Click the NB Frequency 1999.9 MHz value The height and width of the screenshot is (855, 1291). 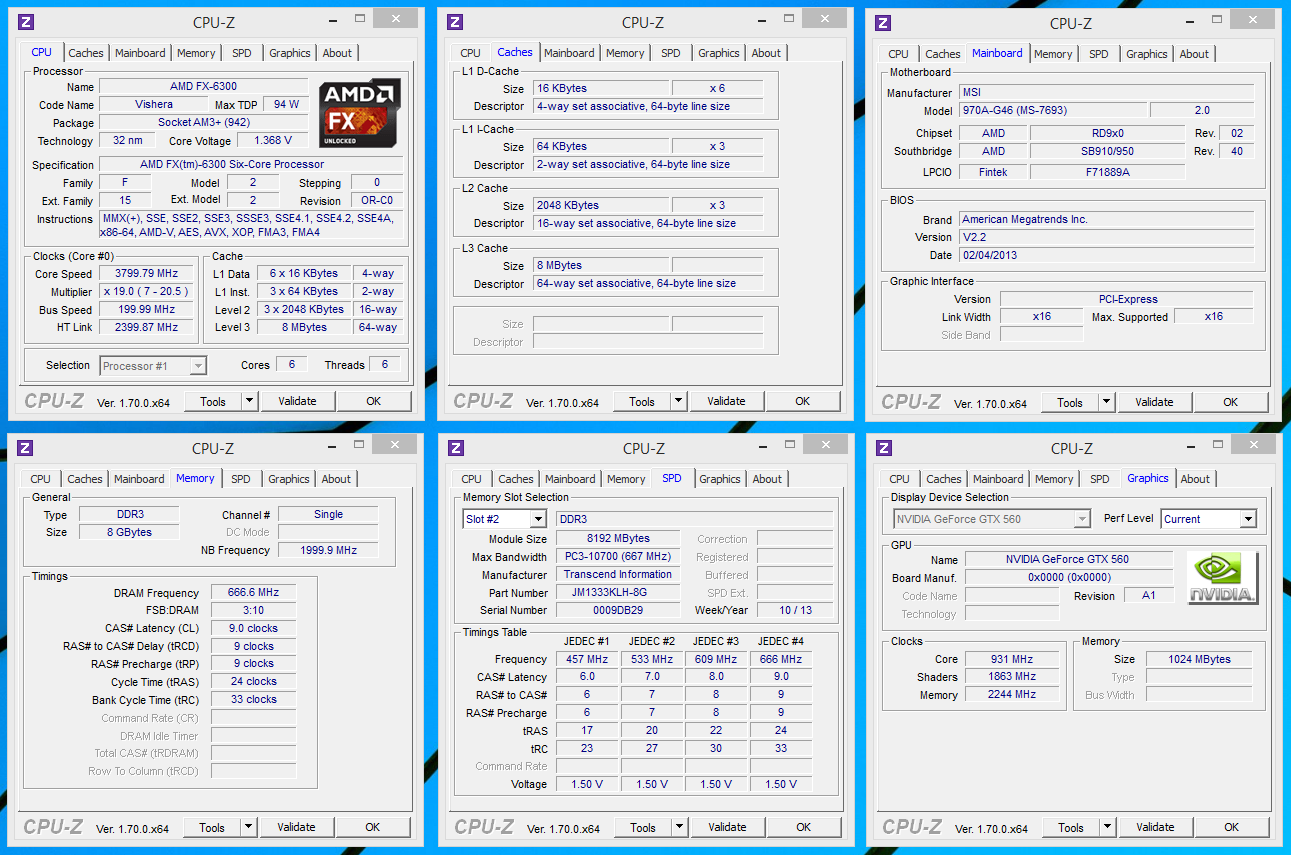[x=328, y=550]
